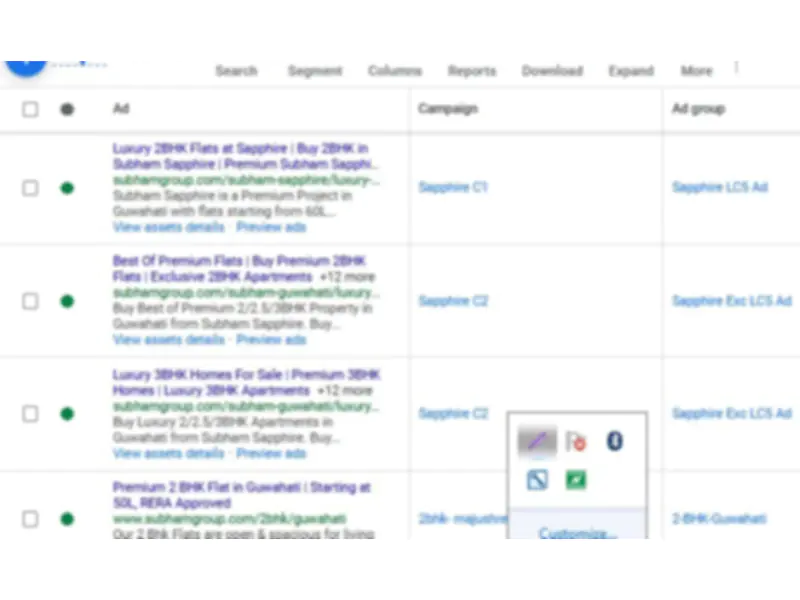The width and height of the screenshot is (800, 600).
Task: Open the blue Bluetooth-style extension icon
Action: [x=615, y=440]
